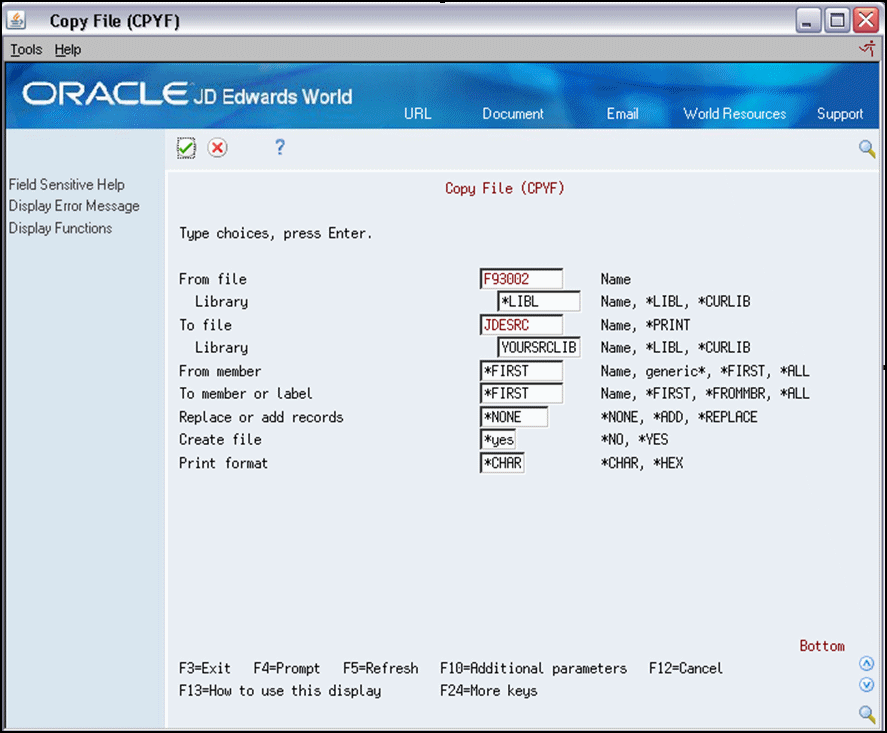Focus the Print format field *CHAR
This screenshot has height=733, width=887.
[502, 463]
